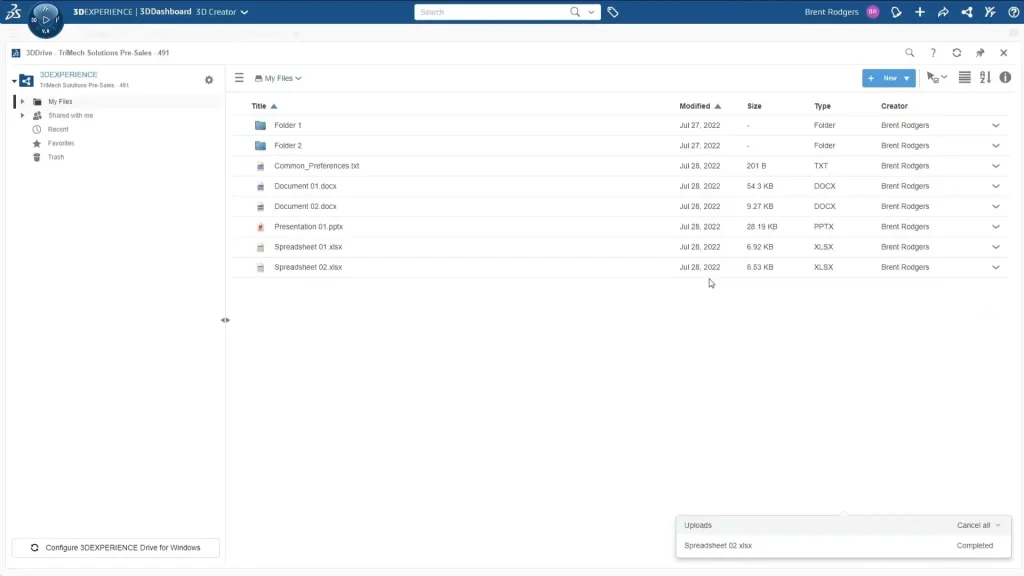Open the sort options icon
The height and width of the screenshot is (576, 1024).
985,78
